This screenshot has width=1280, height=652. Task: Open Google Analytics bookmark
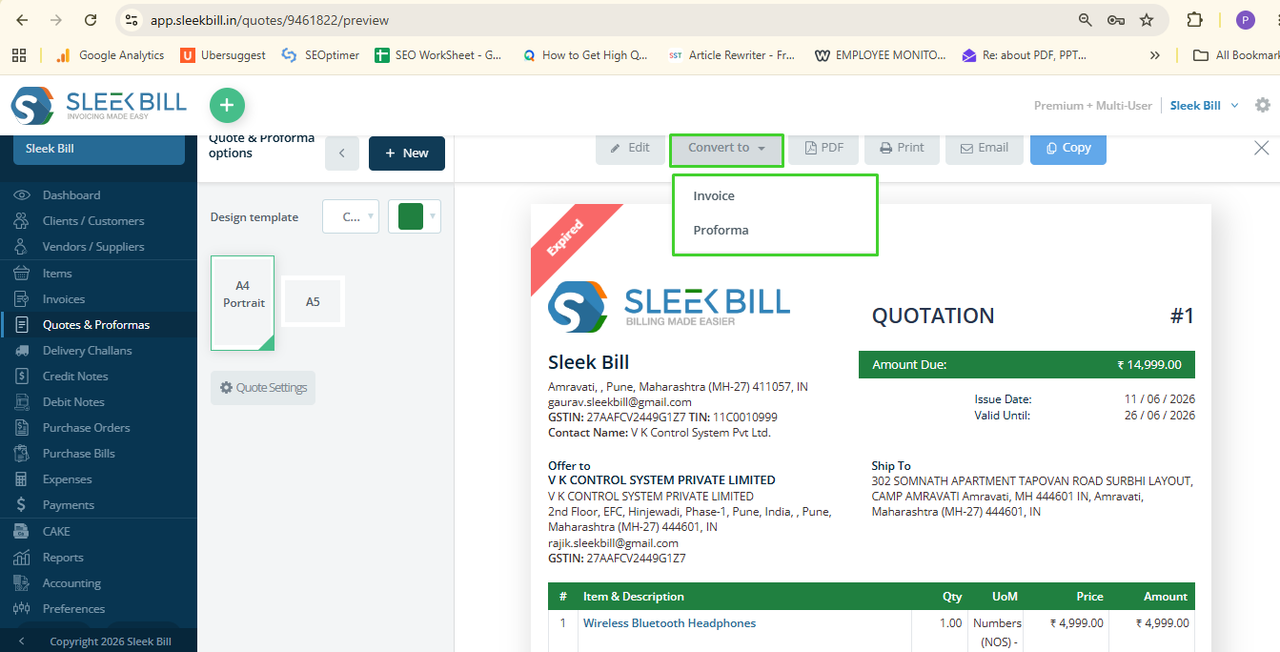(110, 55)
